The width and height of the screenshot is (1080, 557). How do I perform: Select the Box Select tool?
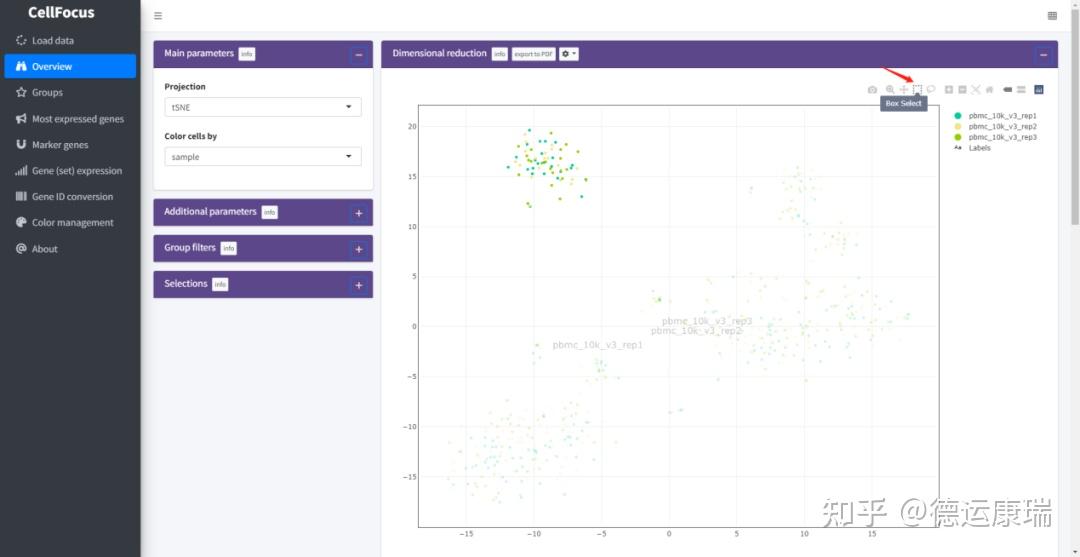tap(917, 90)
